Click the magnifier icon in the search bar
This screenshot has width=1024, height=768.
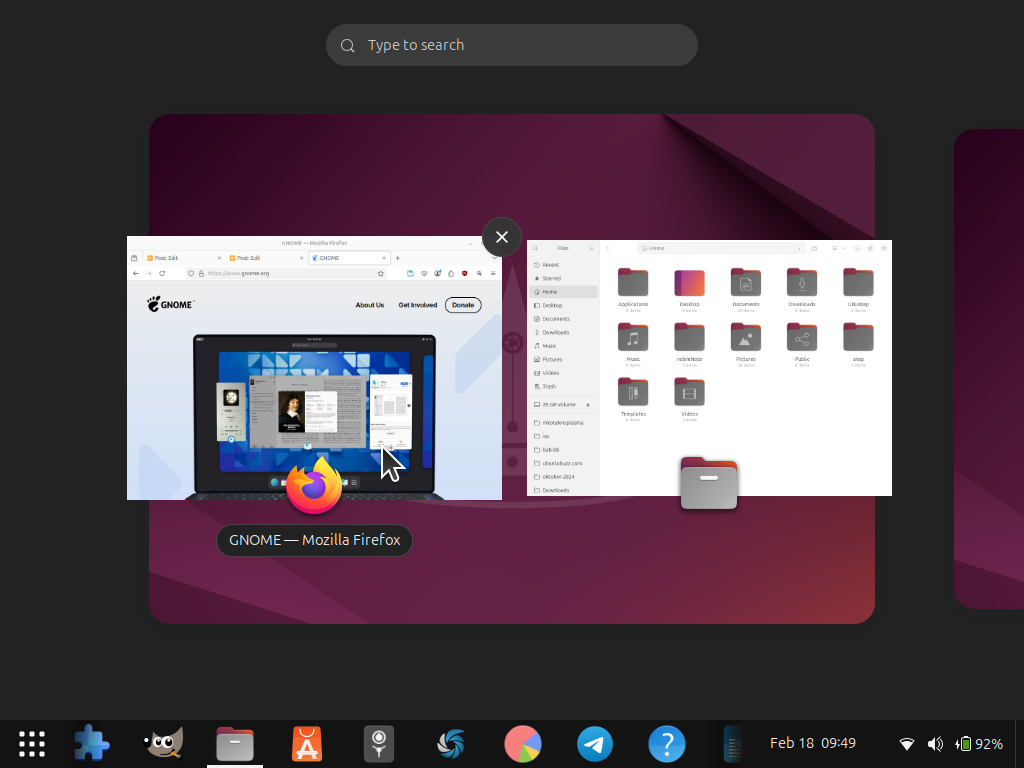347,45
